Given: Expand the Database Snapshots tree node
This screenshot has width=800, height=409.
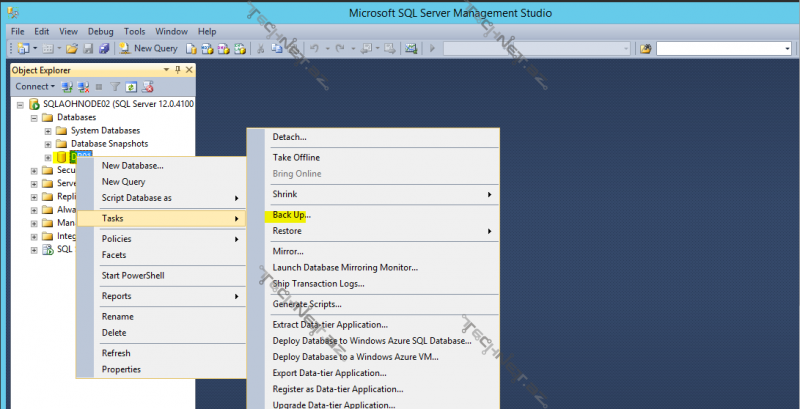Looking at the screenshot, I should click(48, 143).
